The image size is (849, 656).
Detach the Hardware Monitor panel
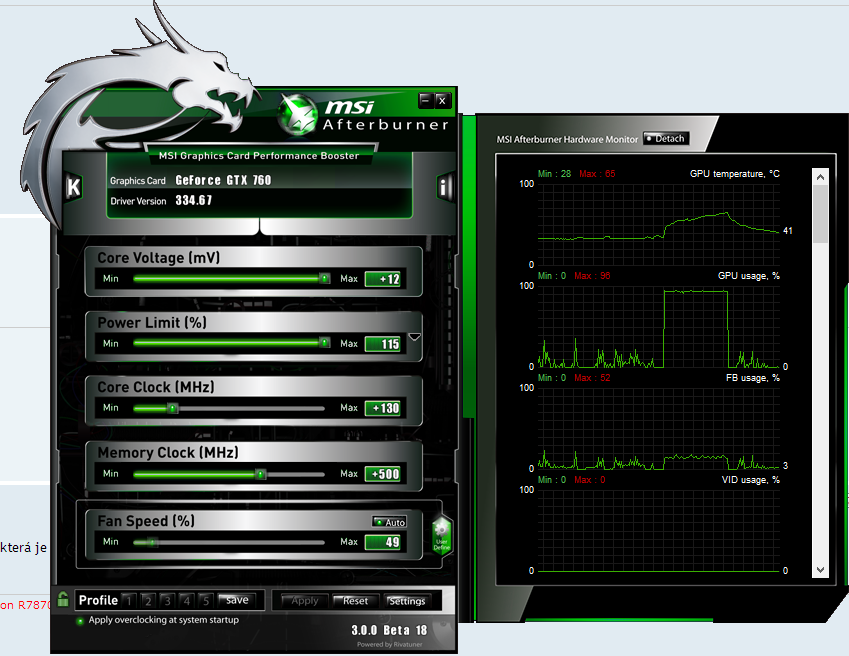665,139
